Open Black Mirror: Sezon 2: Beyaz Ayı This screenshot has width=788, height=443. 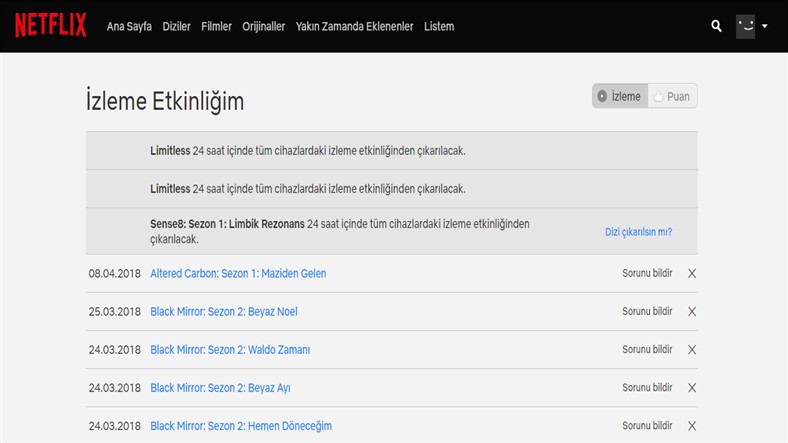(220, 388)
